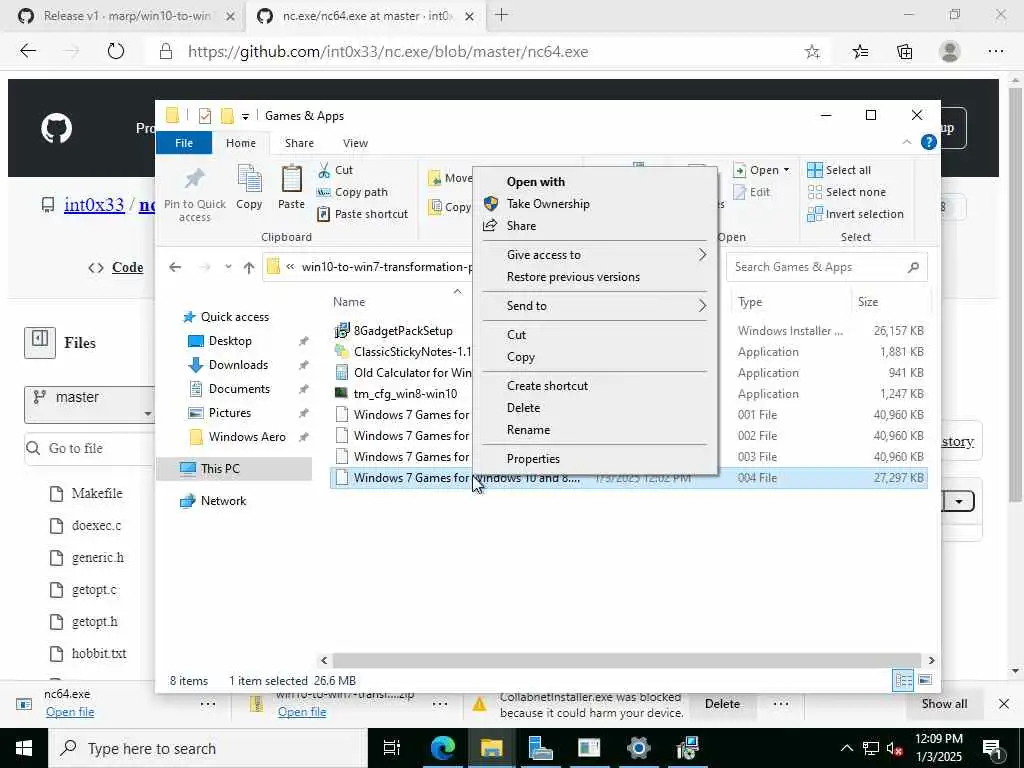Click Explorer help question mark icon

pos(928,142)
